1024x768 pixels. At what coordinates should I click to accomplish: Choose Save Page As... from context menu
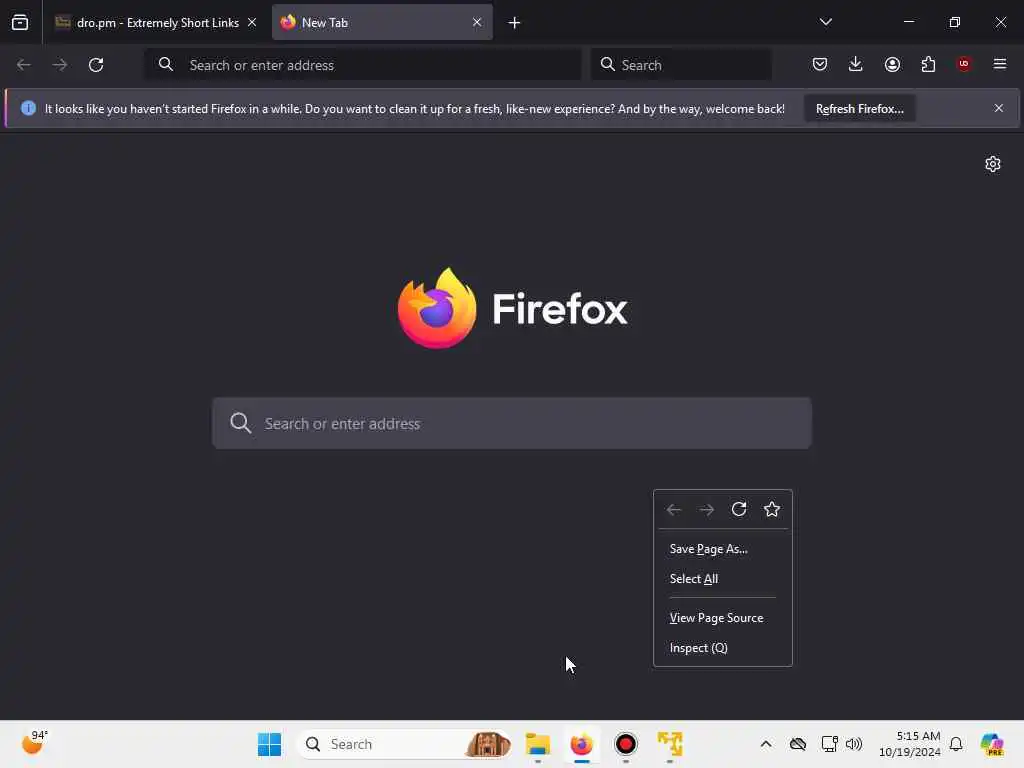[x=723, y=549]
